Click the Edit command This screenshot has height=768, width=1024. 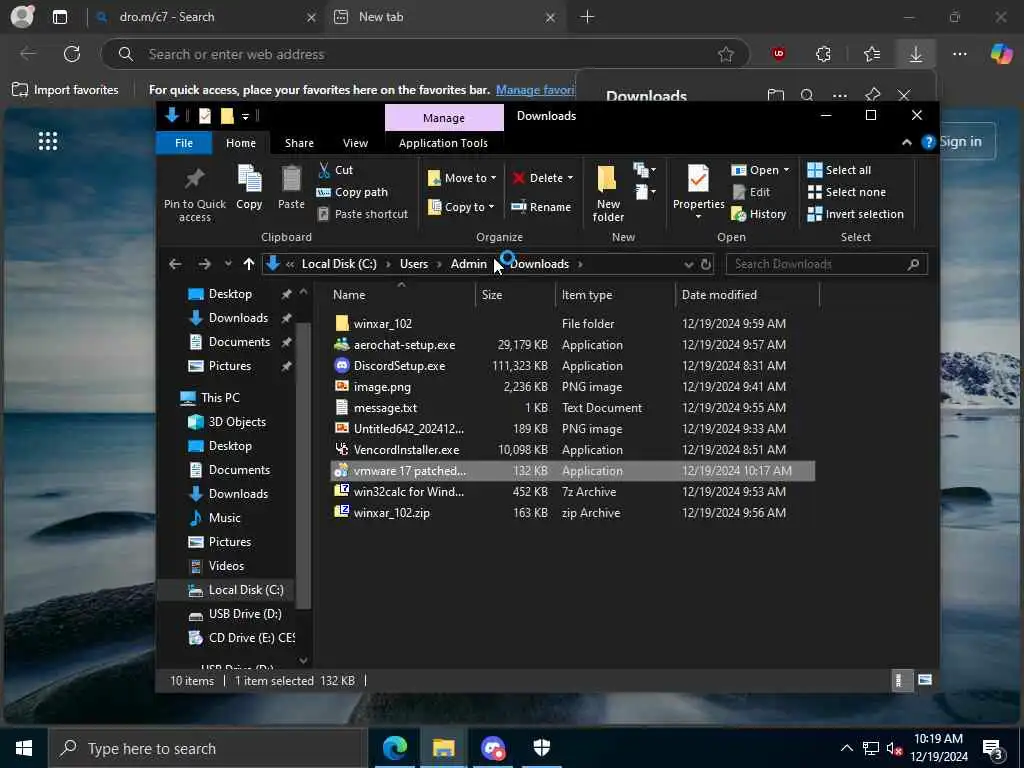(751, 192)
